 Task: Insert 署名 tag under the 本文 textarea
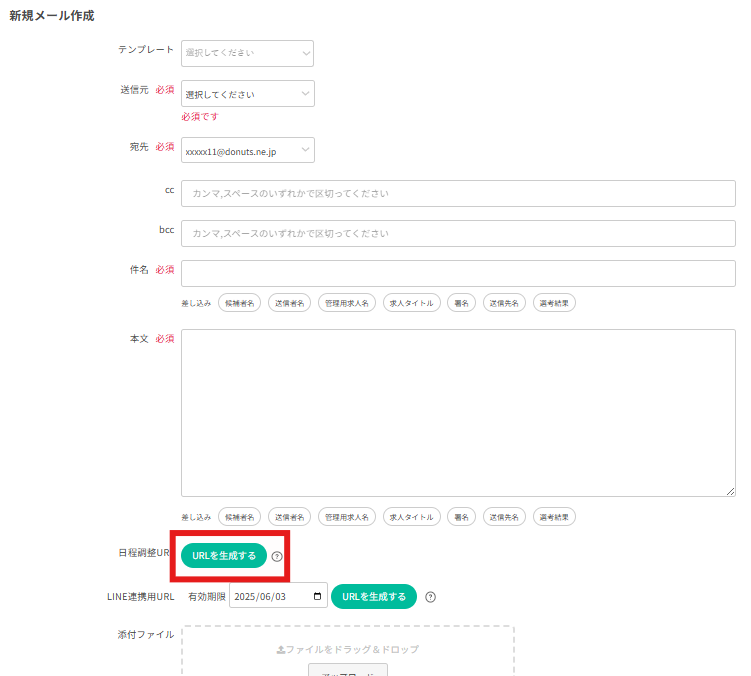pyautogui.click(x=461, y=517)
